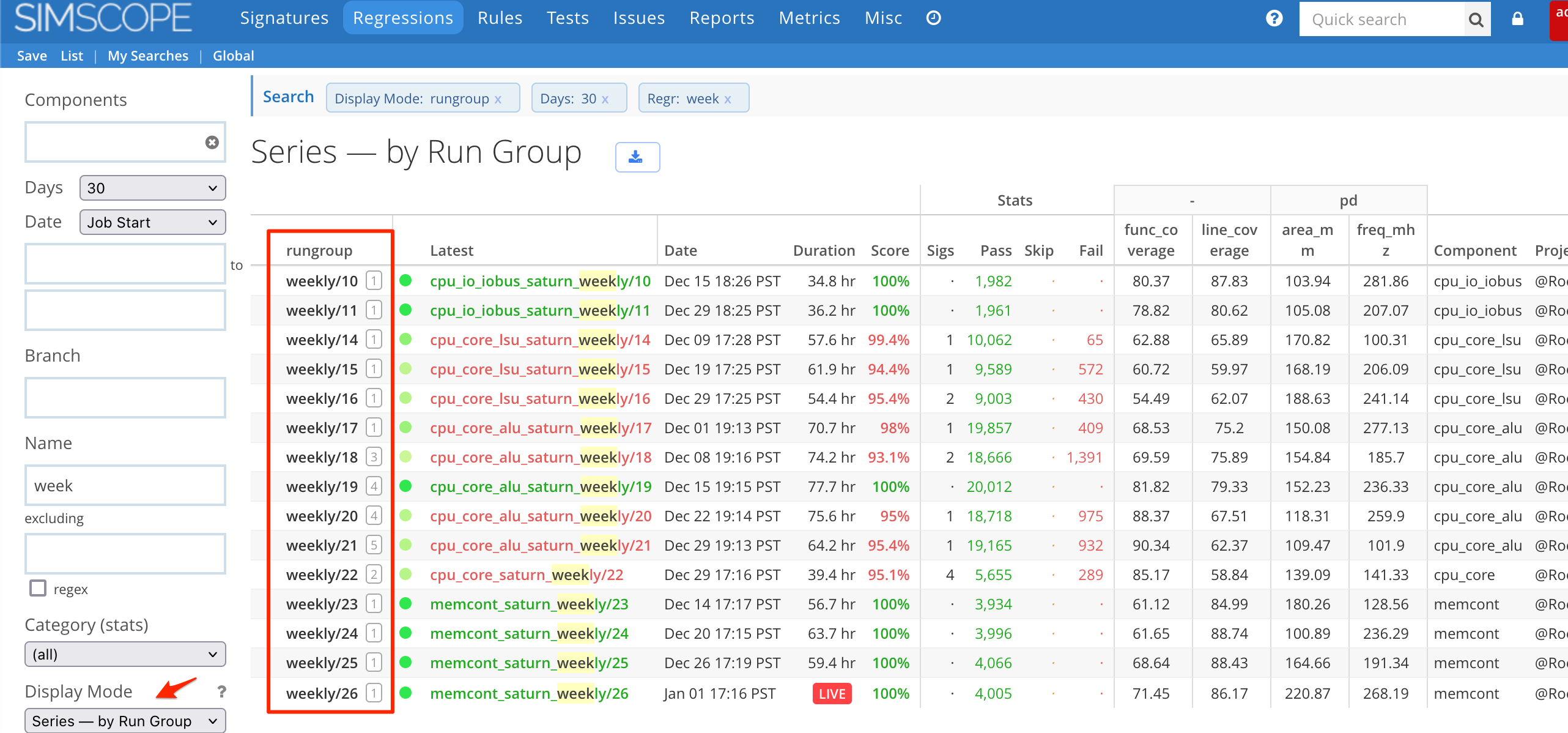The image size is (1568, 733).
Task: Open the Reports tab
Action: 722,18
